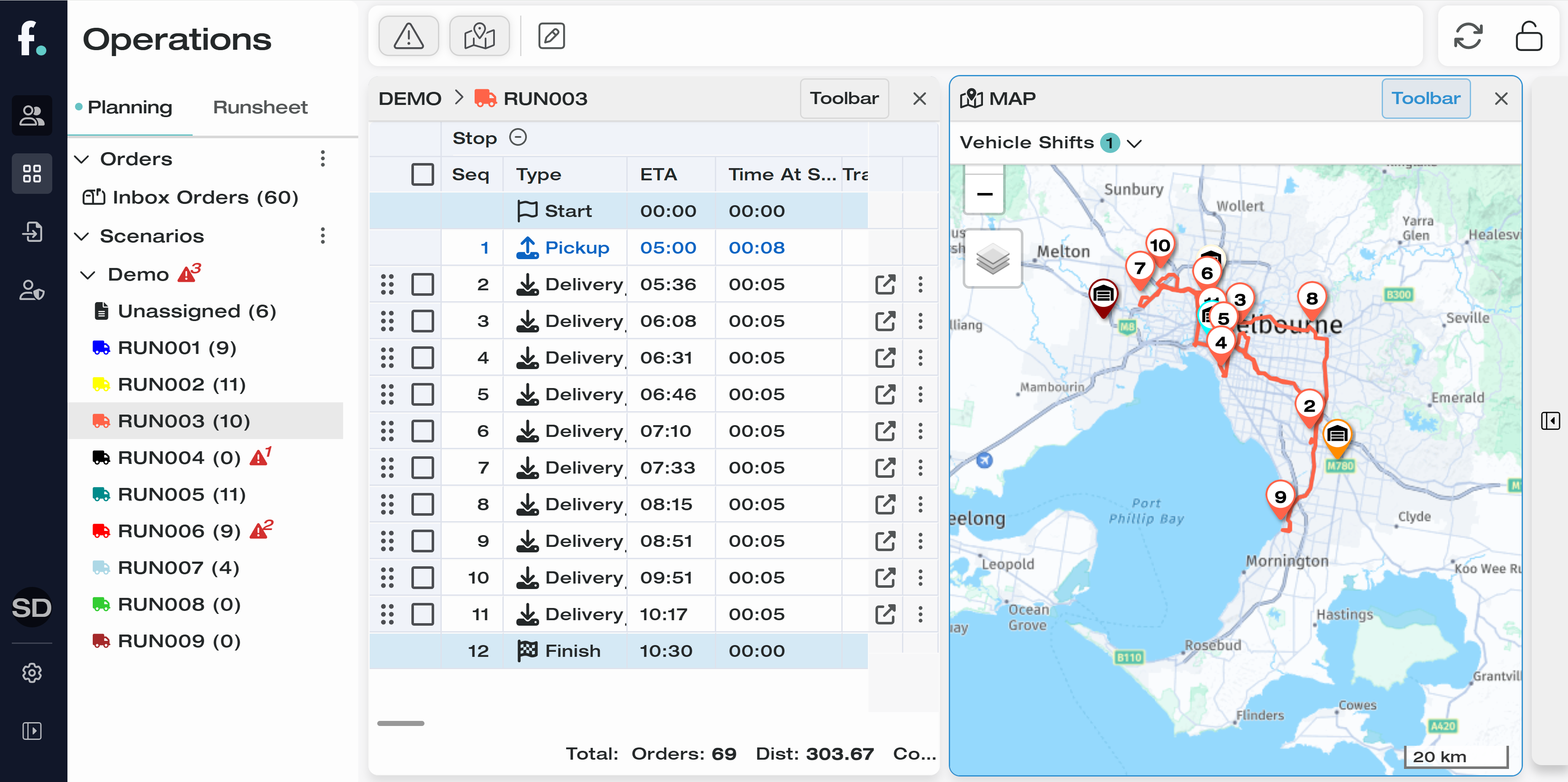Open the warnings icon in the top toolbar
The image size is (1568, 782).
click(x=408, y=35)
